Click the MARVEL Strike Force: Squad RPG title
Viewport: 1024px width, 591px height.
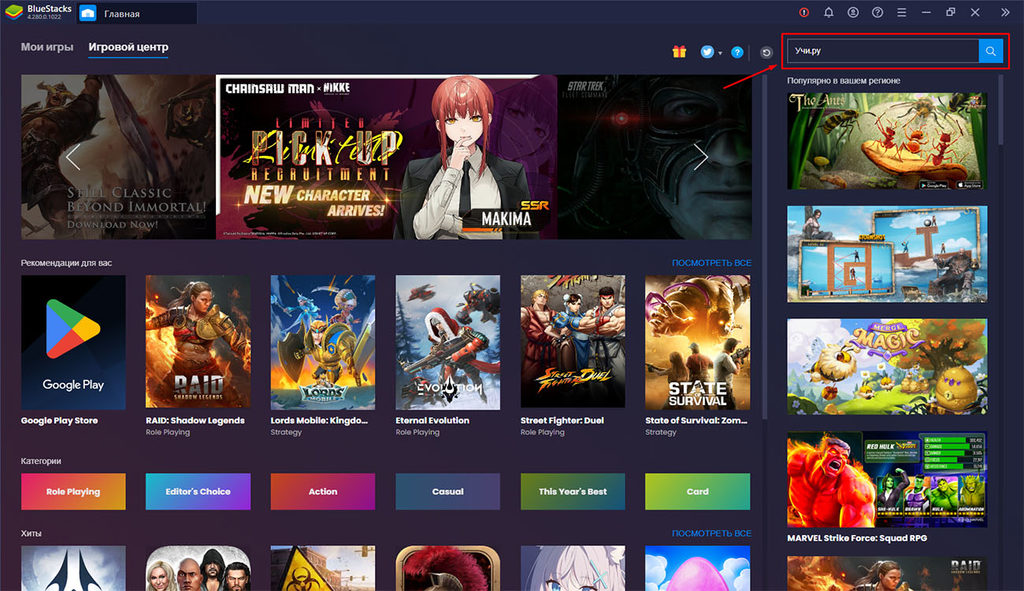click(857, 538)
